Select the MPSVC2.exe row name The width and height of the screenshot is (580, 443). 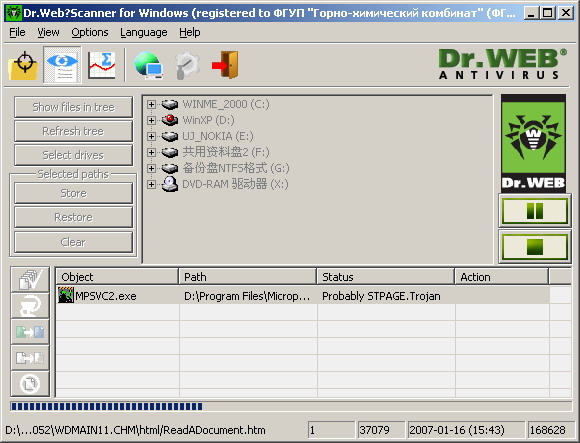click(x=106, y=296)
